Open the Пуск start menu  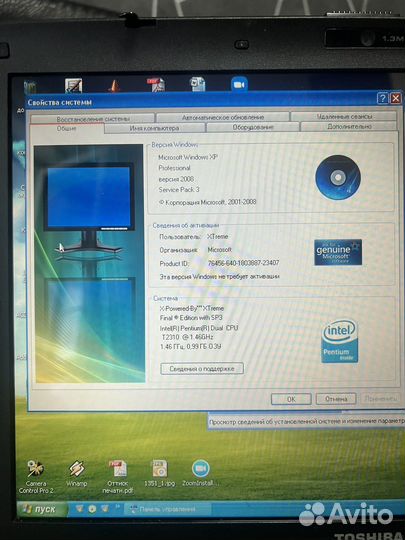tap(42, 509)
